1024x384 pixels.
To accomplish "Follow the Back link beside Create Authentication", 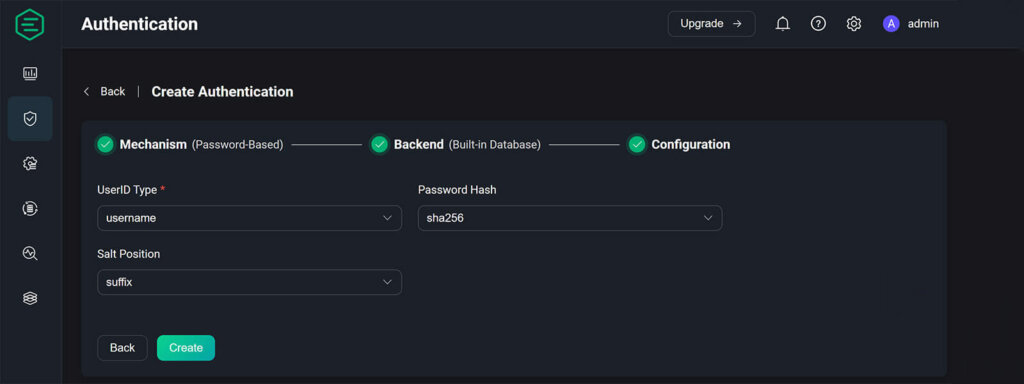I will pos(104,91).
